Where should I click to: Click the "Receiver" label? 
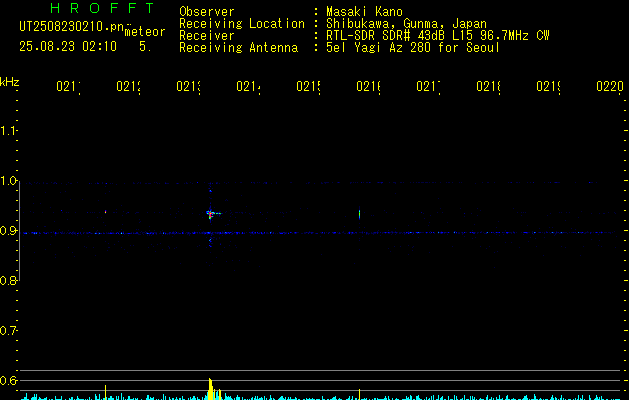tap(207, 36)
